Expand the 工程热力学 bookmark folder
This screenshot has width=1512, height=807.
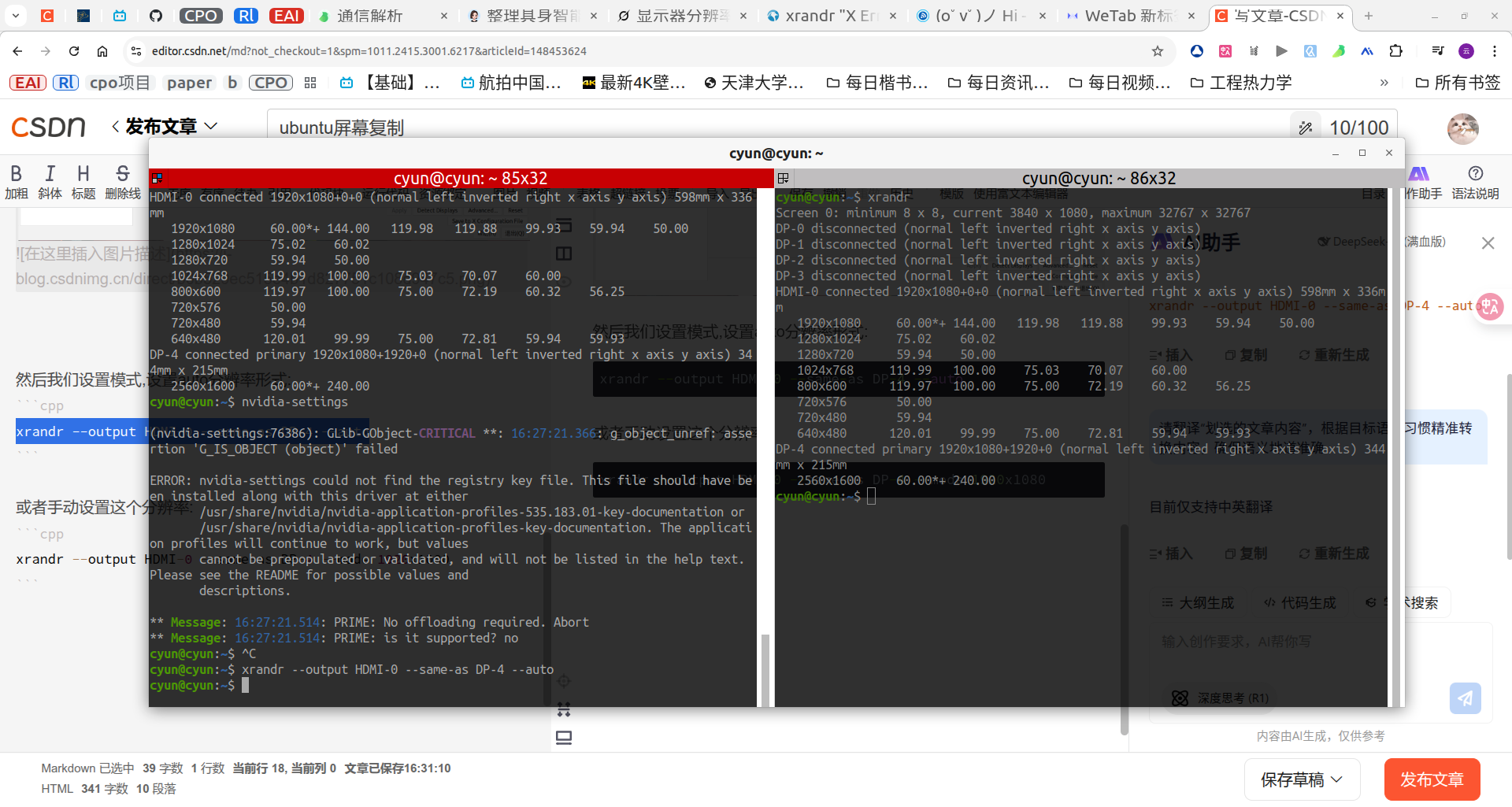click(1241, 83)
